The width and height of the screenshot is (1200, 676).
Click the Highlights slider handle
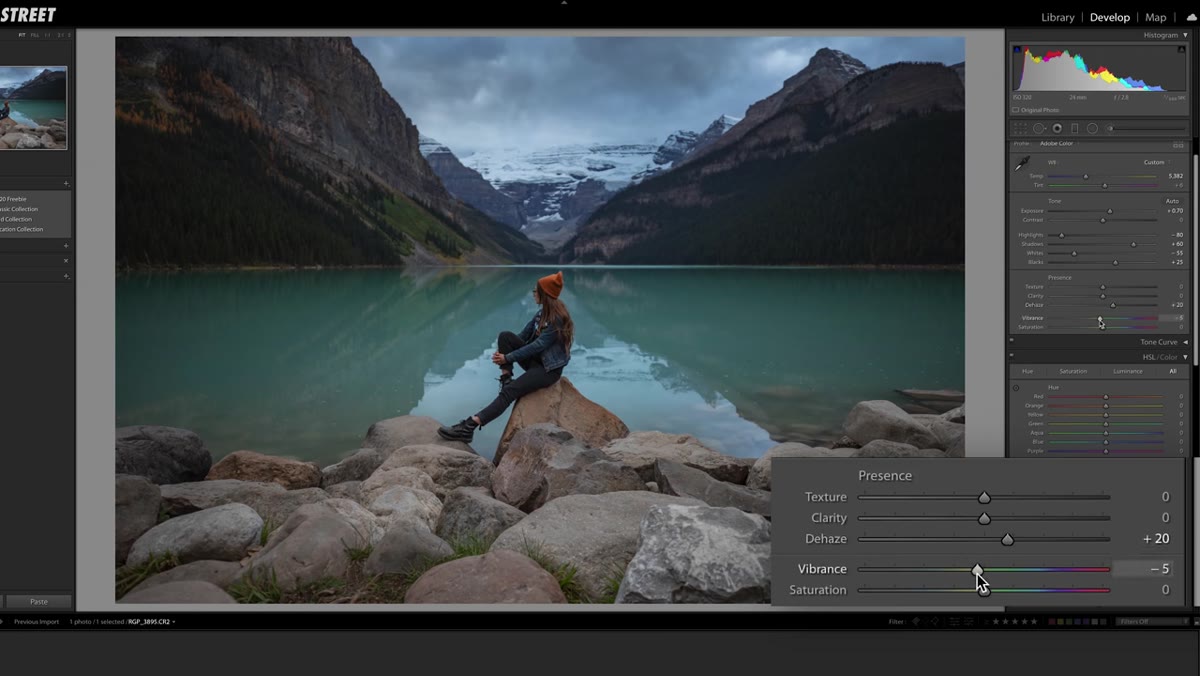pos(1062,235)
